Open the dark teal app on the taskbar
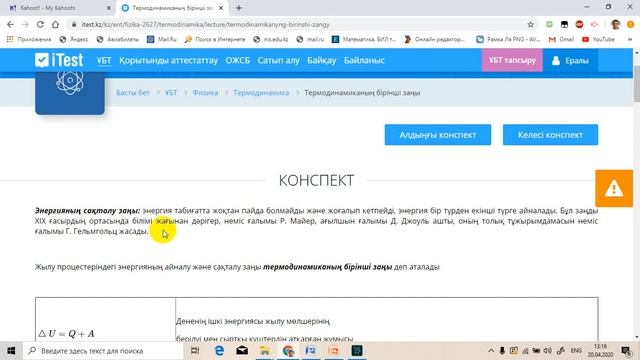The image size is (640, 360). [x=357, y=351]
